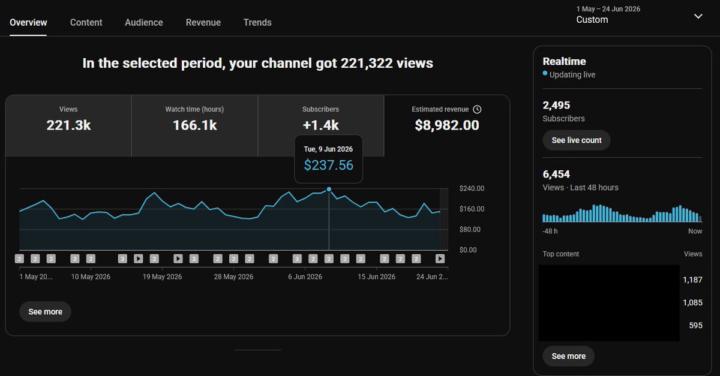Click the $80.00 axis label
720x376 pixels.
(470, 229)
